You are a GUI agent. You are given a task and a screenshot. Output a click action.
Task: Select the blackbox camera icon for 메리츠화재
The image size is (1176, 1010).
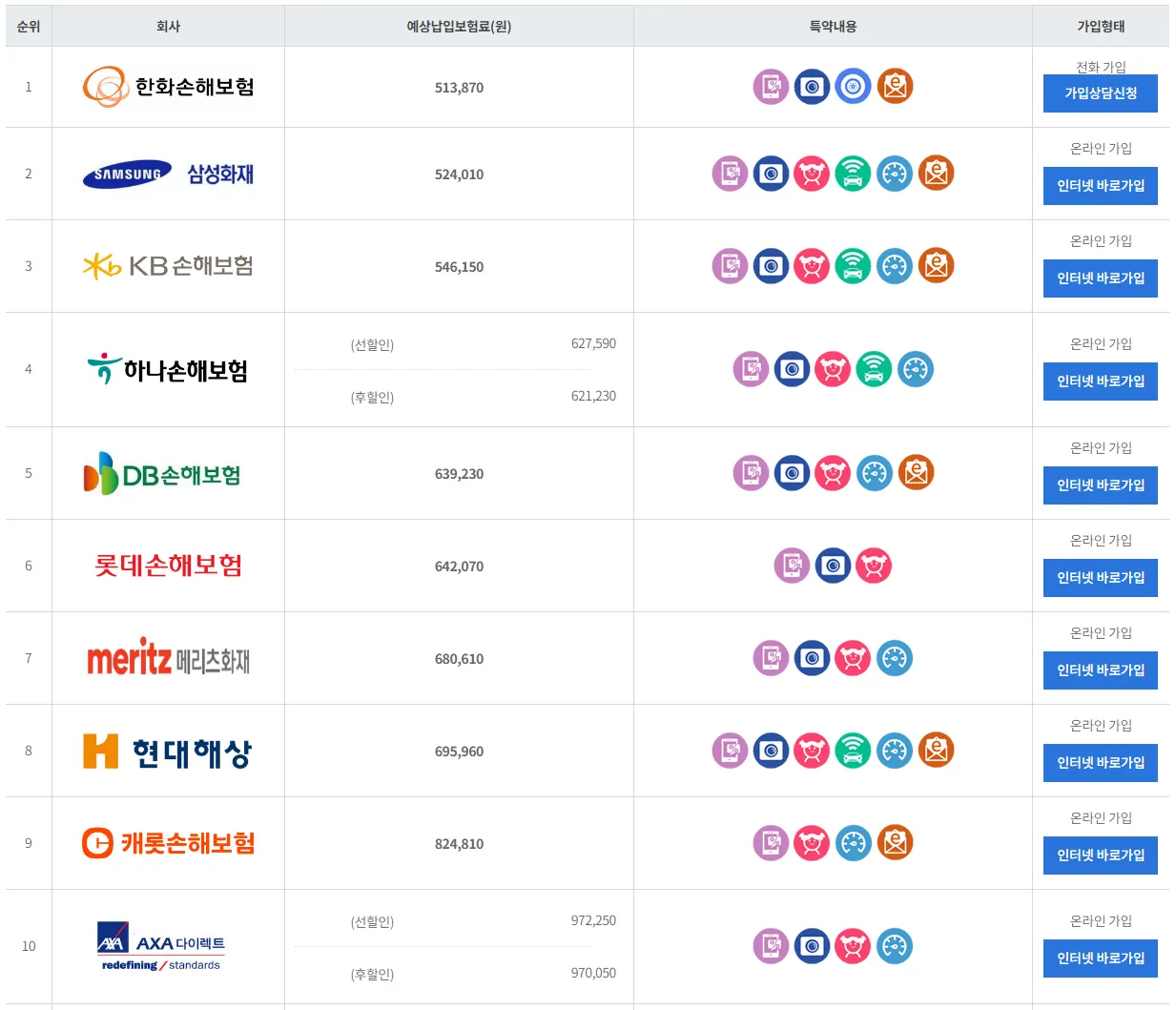pyautogui.click(x=812, y=658)
